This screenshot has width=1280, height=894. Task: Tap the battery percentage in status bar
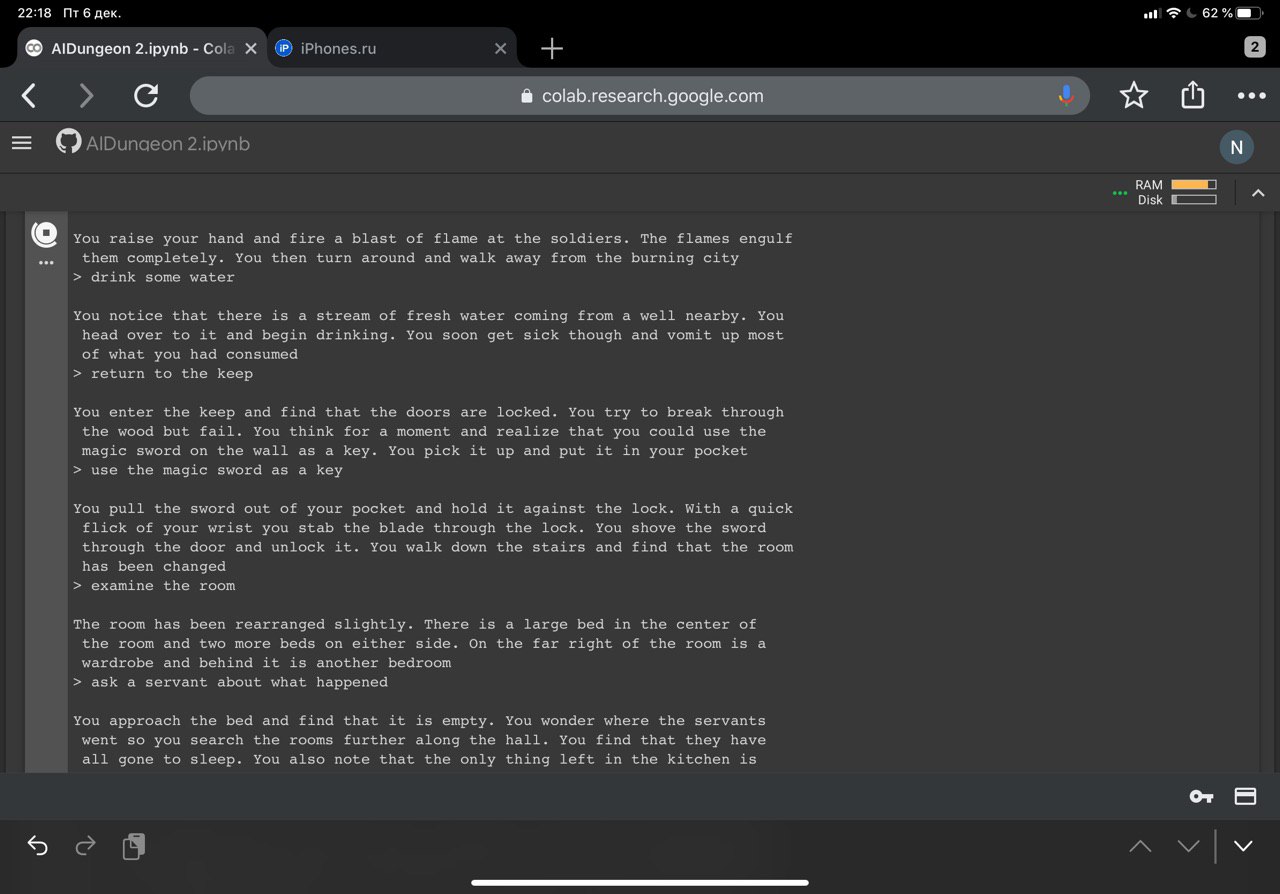pos(1218,13)
